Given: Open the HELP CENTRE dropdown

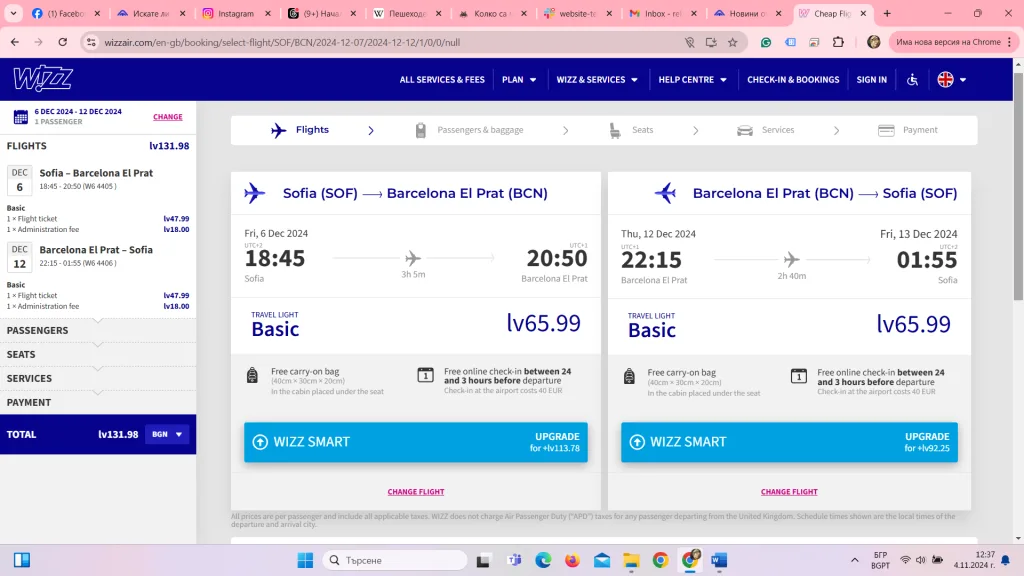Looking at the screenshot, I should (692, 80).
